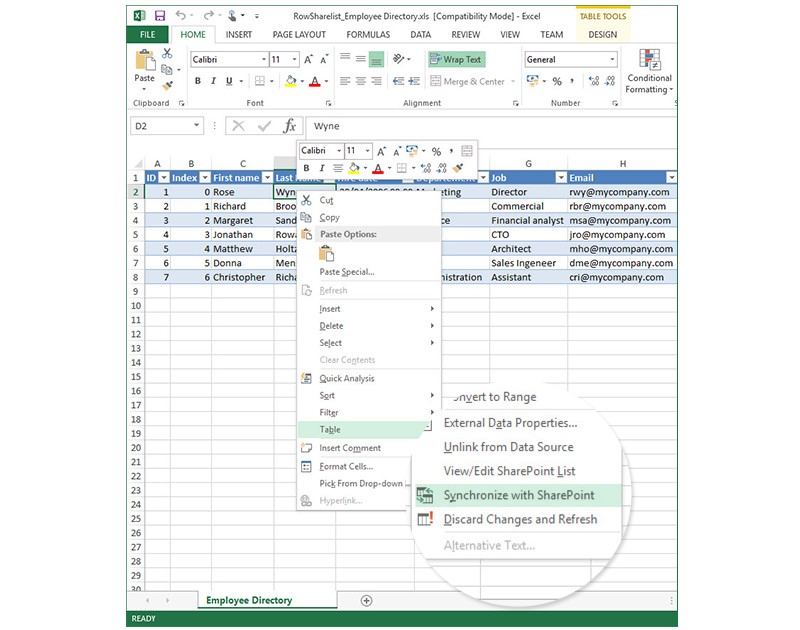The width and height of the screenshot is (800, 630).
Task: Toggle bottom align in Alignment group
Action: tap(376, 60)
